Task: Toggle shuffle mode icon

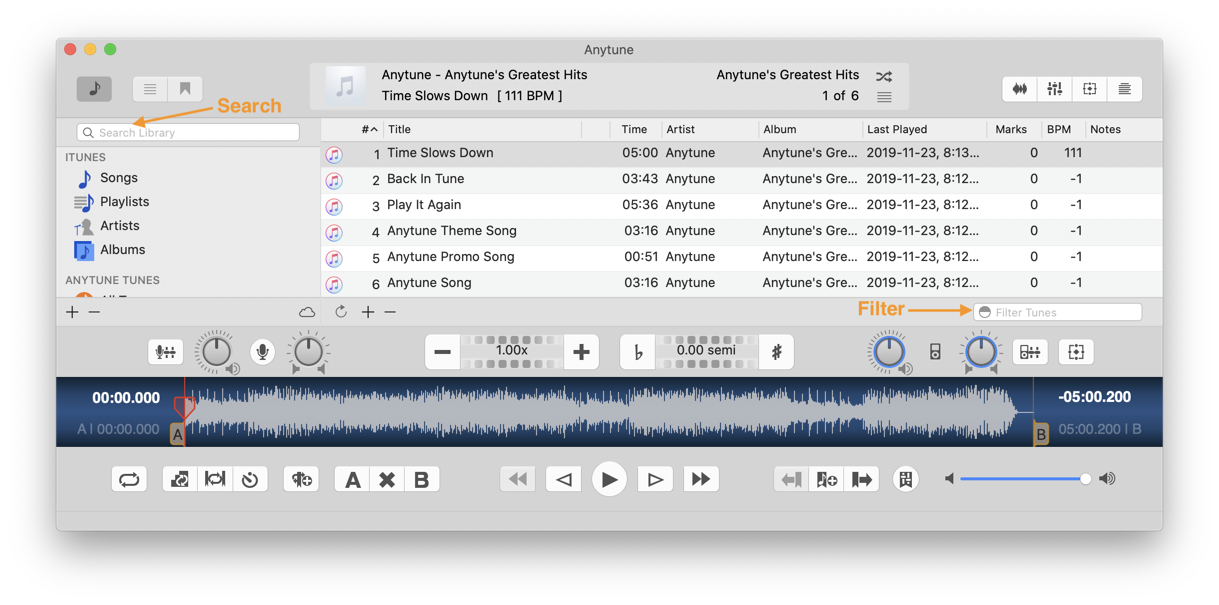Action: 884,76
